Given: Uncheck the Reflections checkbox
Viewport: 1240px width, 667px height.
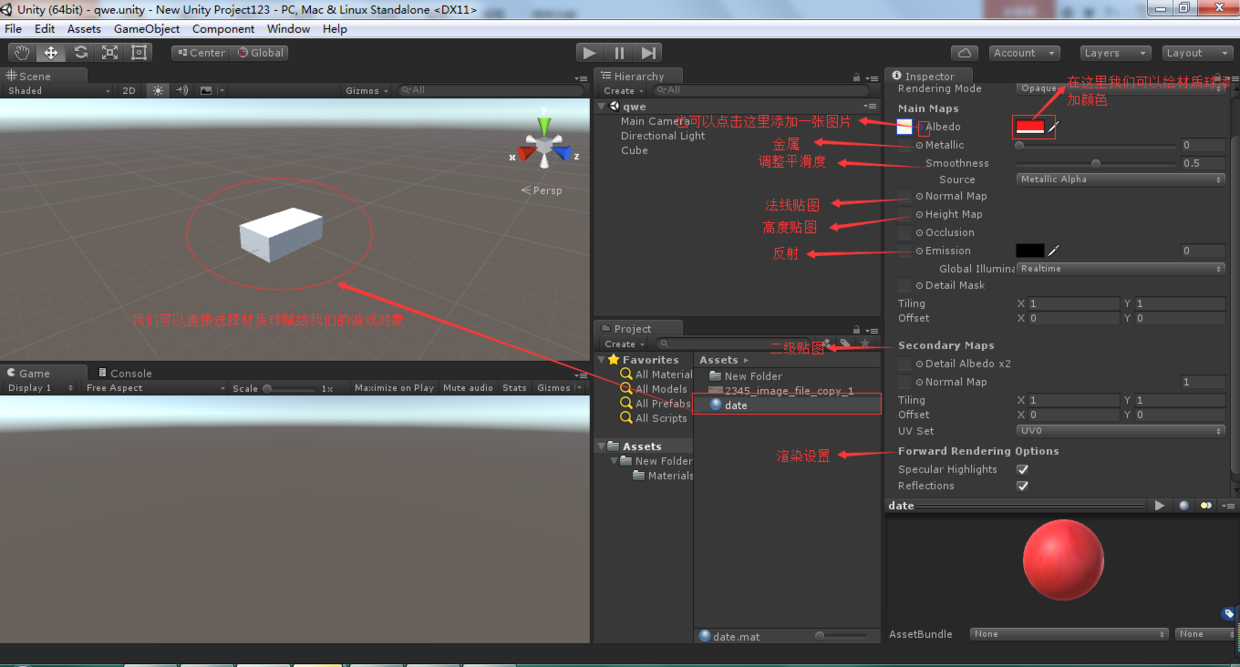Looking at the screenshot, I should click(x=1022, y=486).
